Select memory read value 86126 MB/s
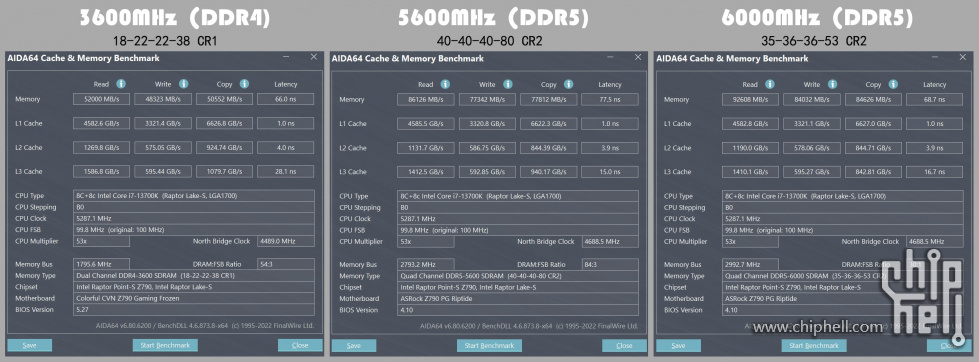 pyautogui.click(x=426, y=100)
